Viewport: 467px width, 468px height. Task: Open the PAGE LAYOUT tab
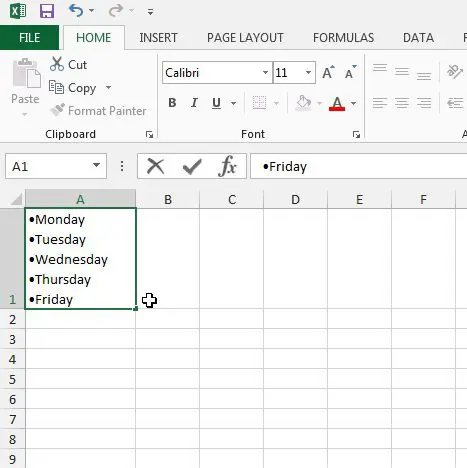245,38
